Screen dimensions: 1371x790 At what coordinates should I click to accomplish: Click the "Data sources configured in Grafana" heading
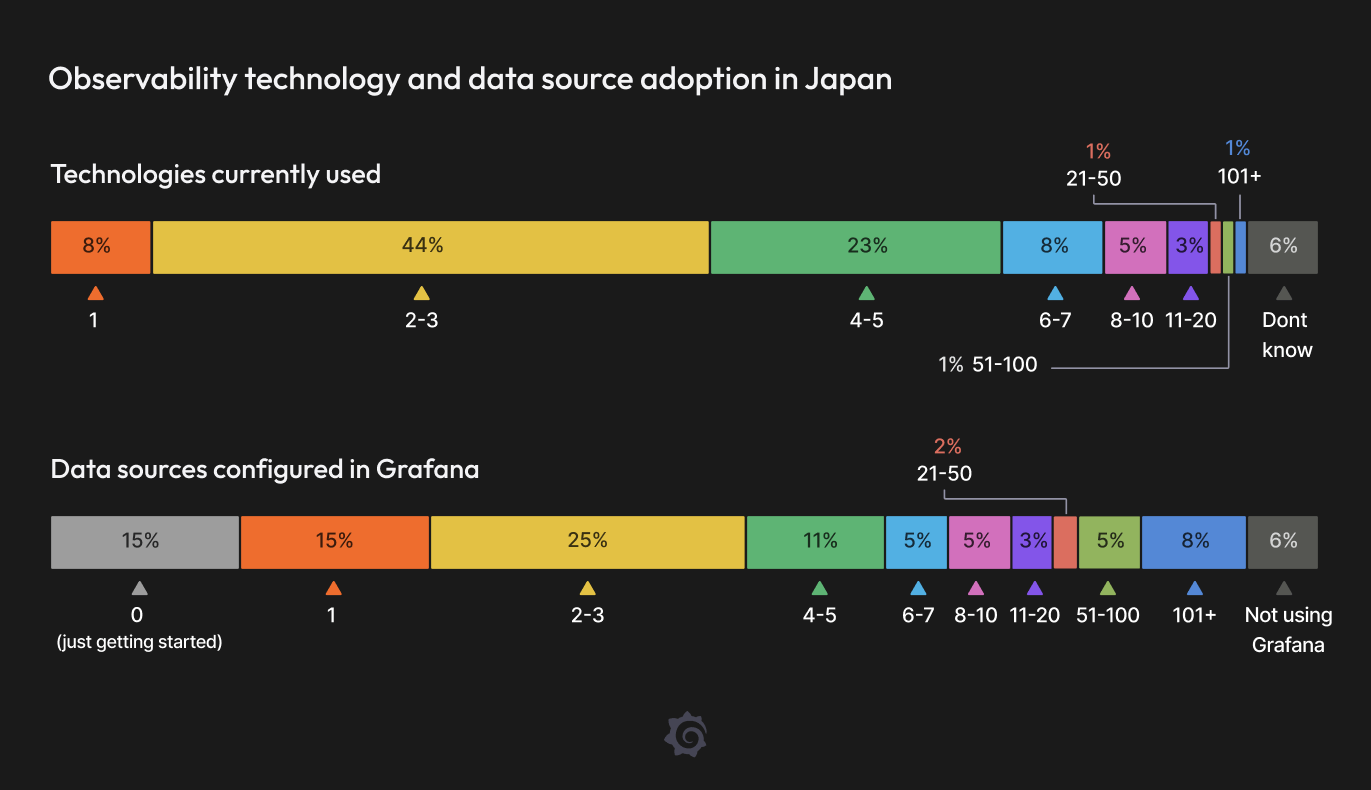[265, 469]
